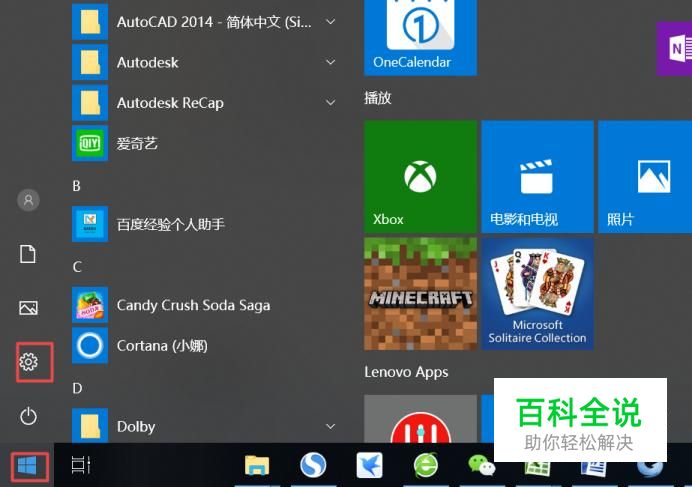
Task: Launch the Minecraft tile
Action: click(420, 294)
